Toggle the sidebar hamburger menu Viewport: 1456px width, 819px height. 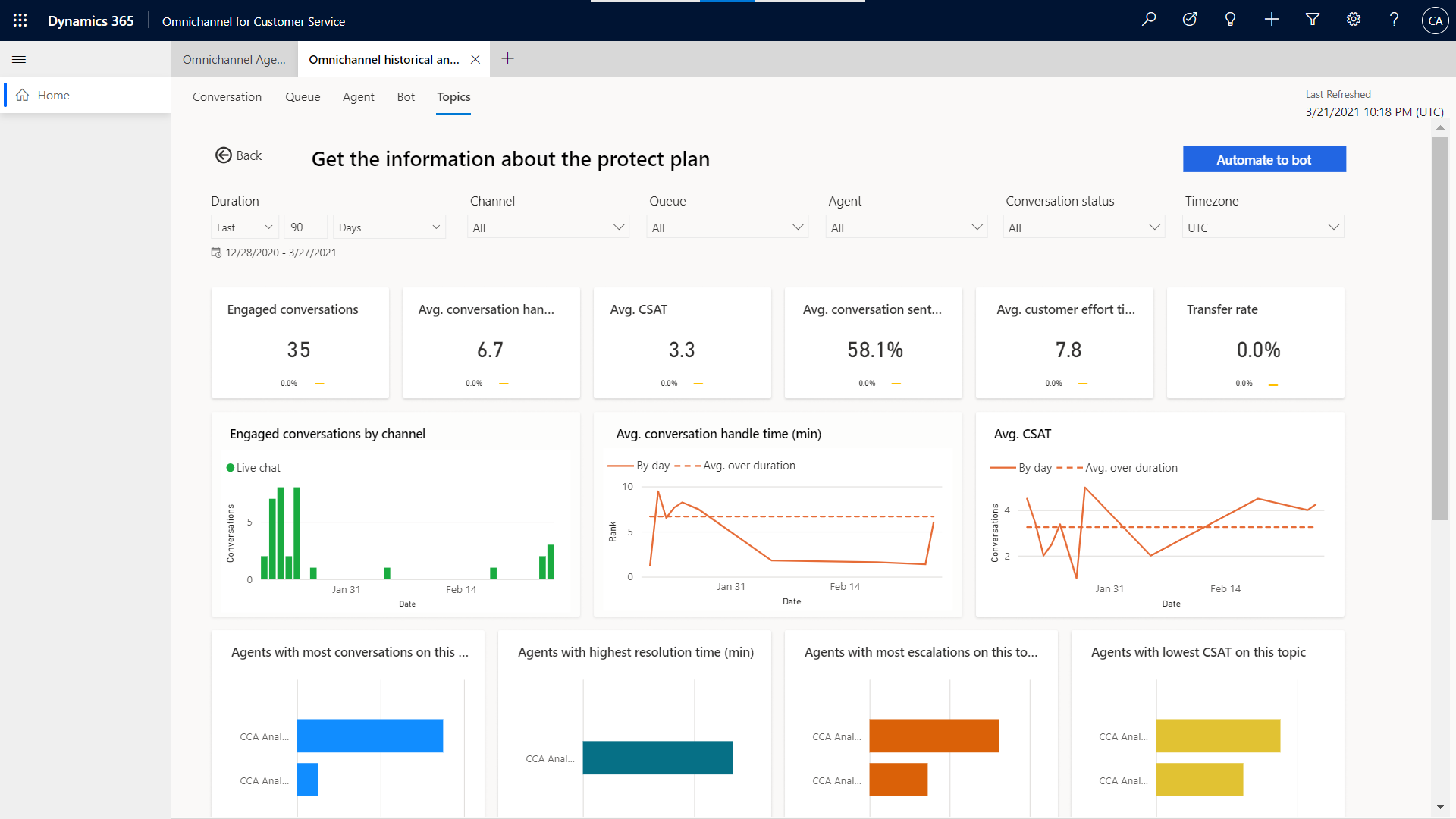coord(19,60)
